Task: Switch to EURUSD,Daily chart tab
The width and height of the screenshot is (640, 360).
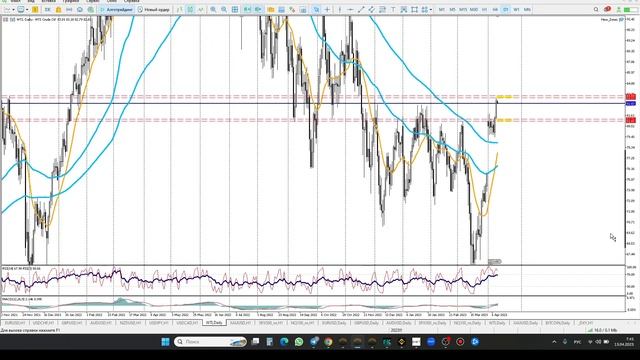Action: click(x=334, y=323)
